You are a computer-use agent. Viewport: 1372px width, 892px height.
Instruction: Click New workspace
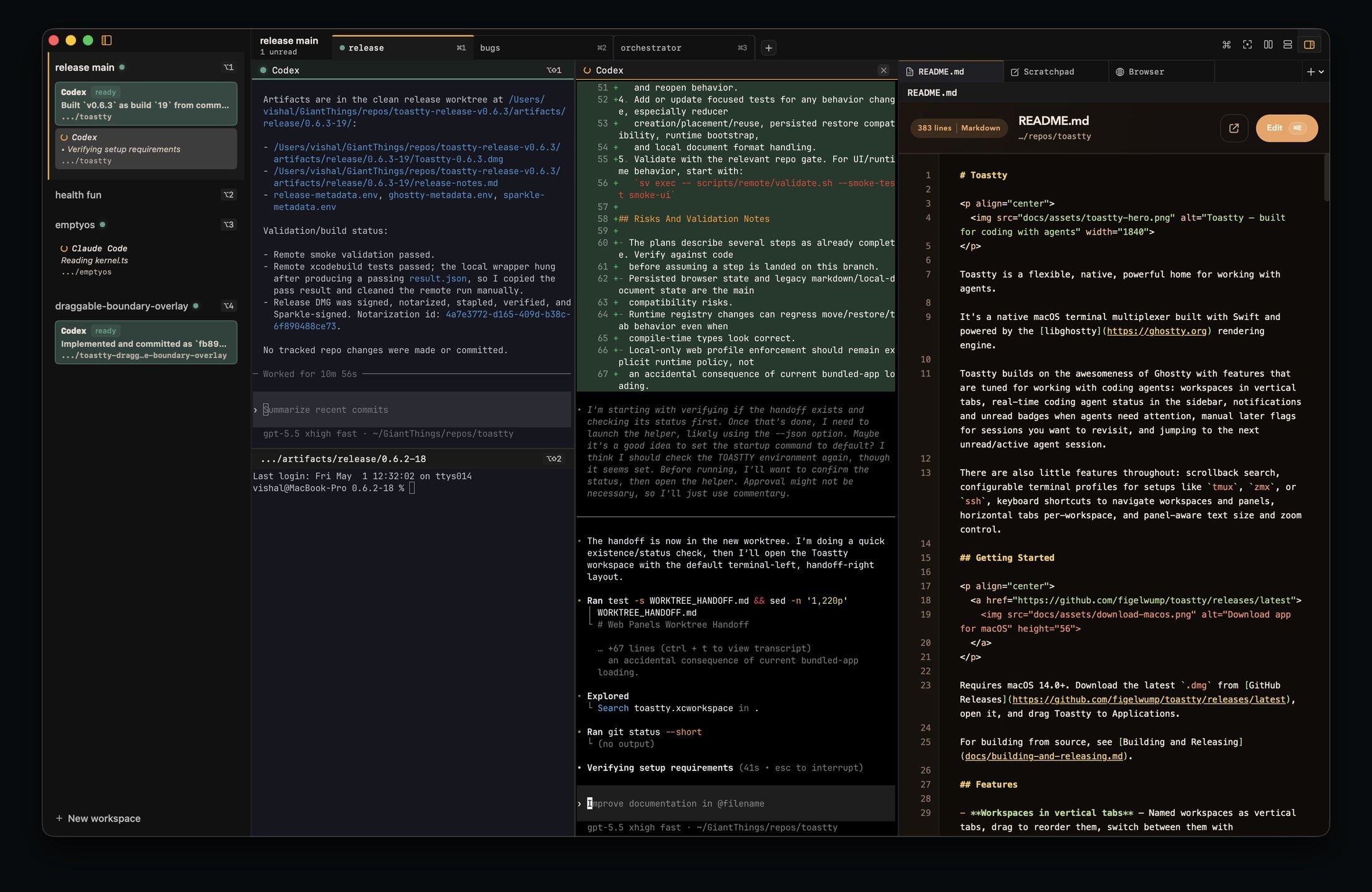(98, 818)
